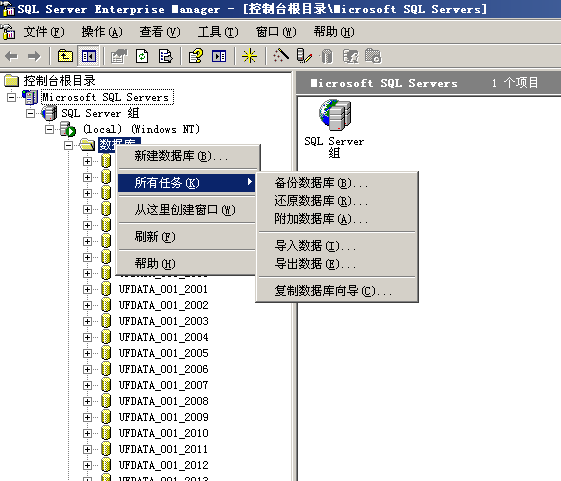Click the yellow star New icon

pos(249,56)
